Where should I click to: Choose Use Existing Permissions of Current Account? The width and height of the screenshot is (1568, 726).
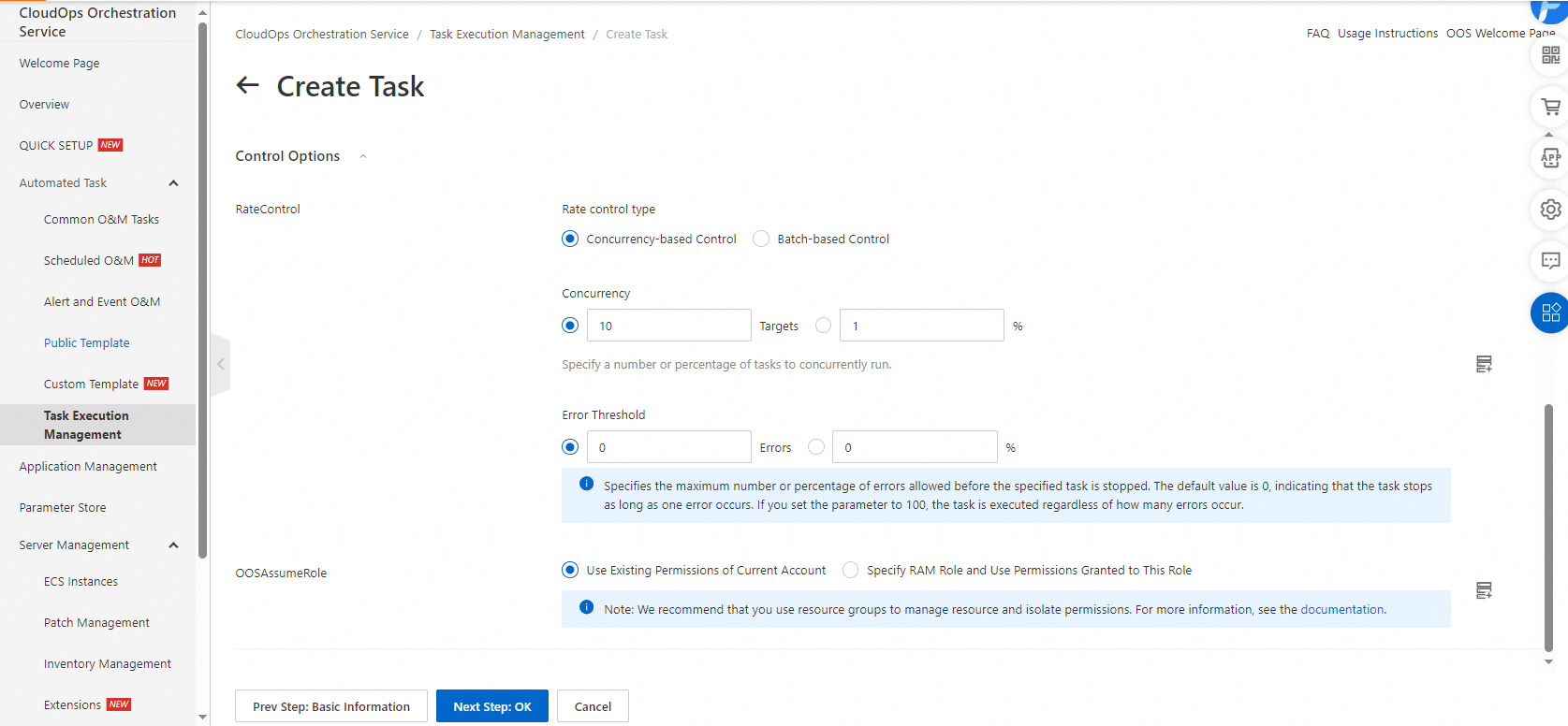coord(570,570)
